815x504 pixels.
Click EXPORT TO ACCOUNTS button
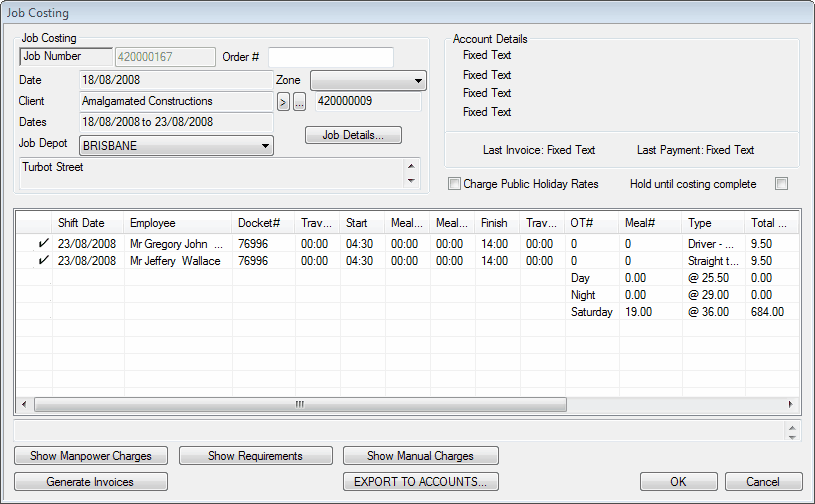click(x=420, y=482)
